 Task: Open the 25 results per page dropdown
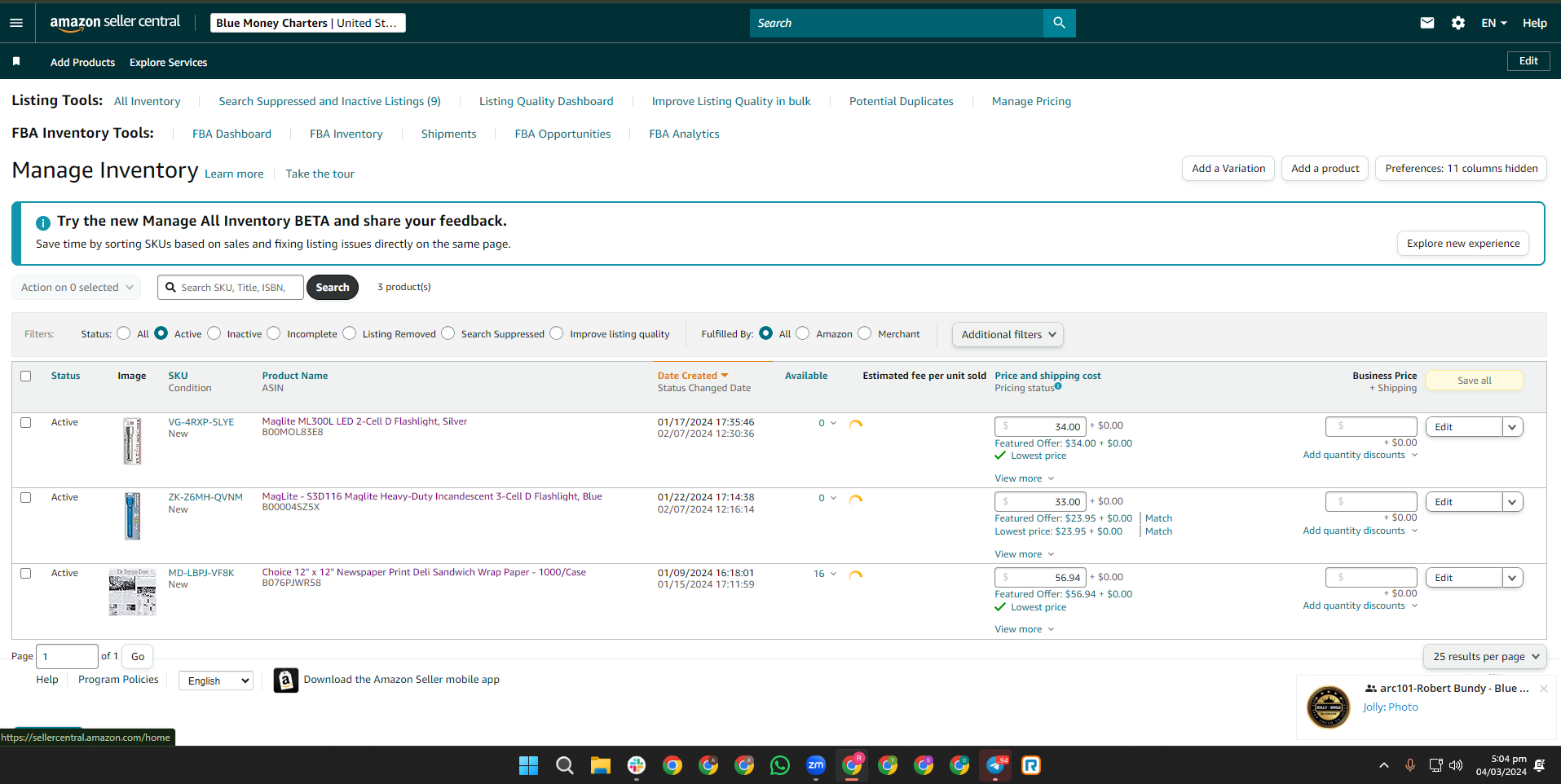1485,656
